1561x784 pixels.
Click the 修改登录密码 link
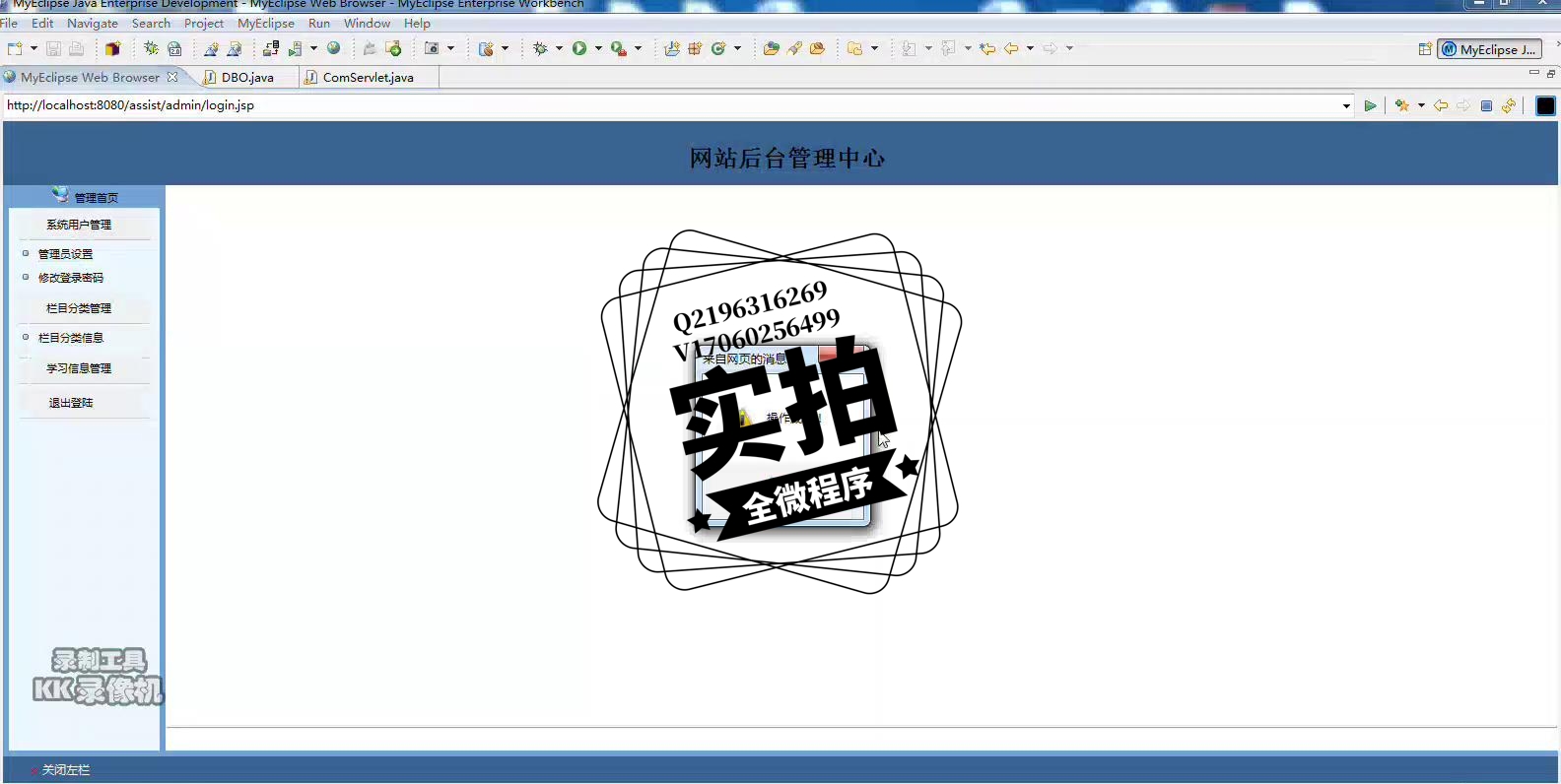[71, 278]
